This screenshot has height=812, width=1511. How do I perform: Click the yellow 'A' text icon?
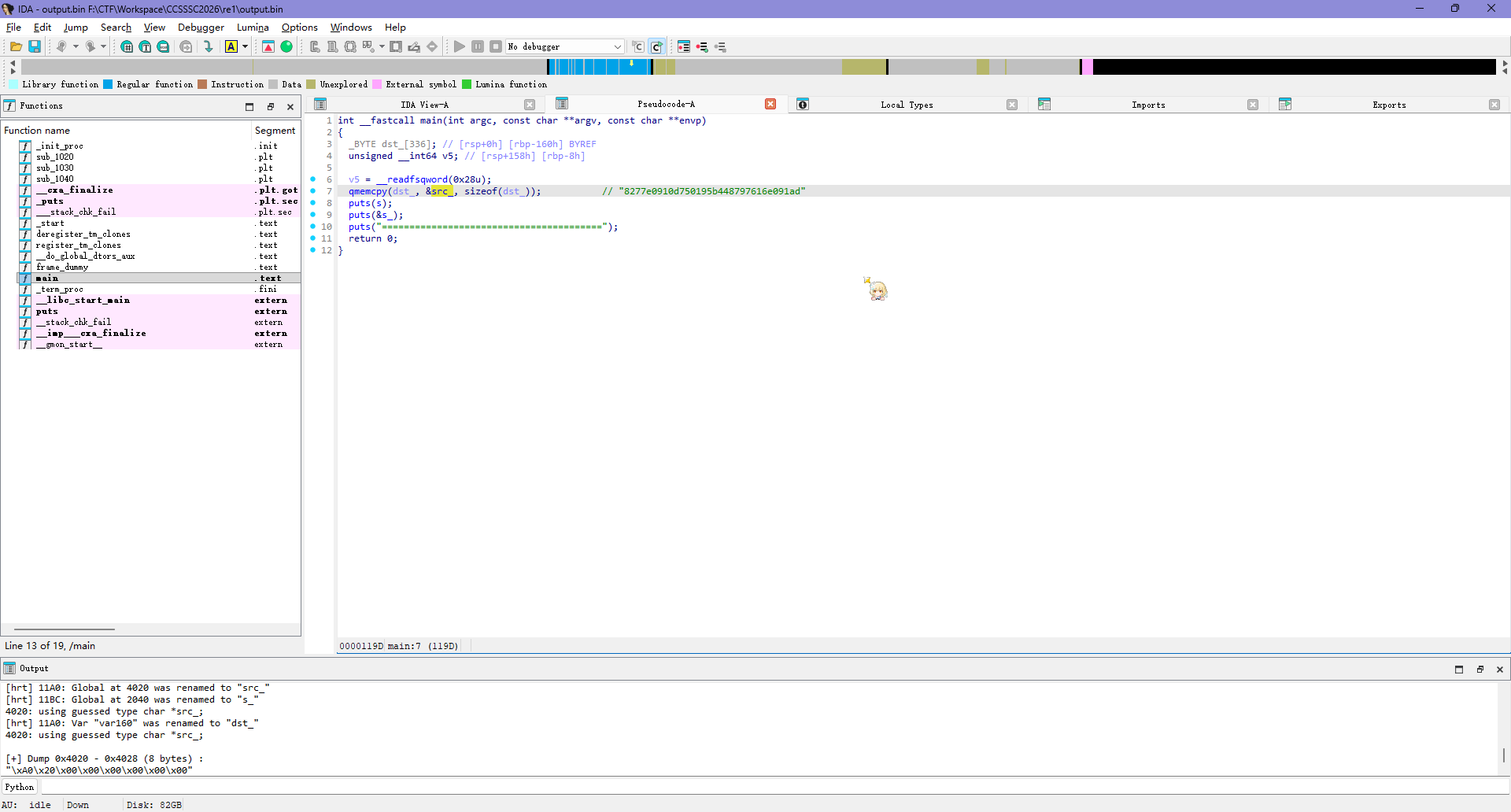pyautogui.click(x=231, y=47)
